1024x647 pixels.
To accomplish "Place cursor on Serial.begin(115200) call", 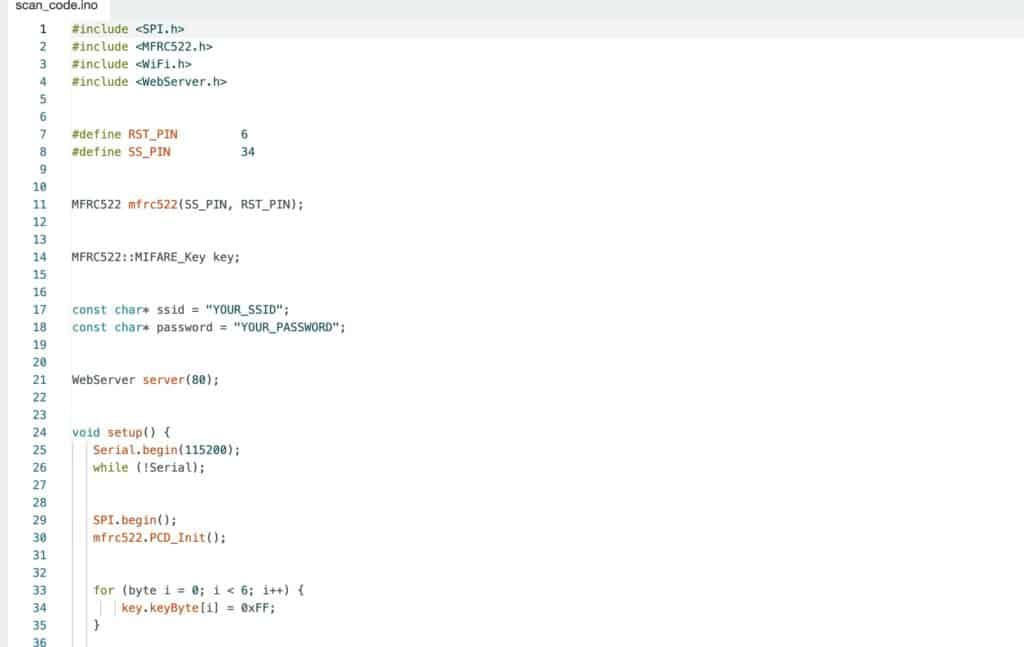I will (x=166, y=450).
